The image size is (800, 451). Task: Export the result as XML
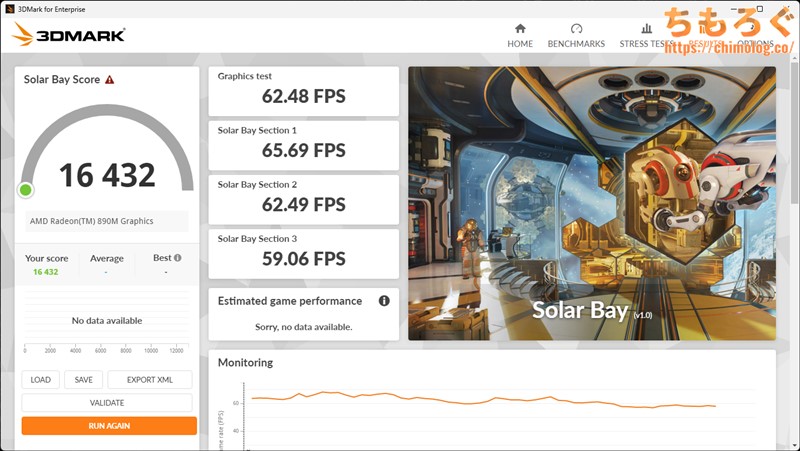[149, 380]
